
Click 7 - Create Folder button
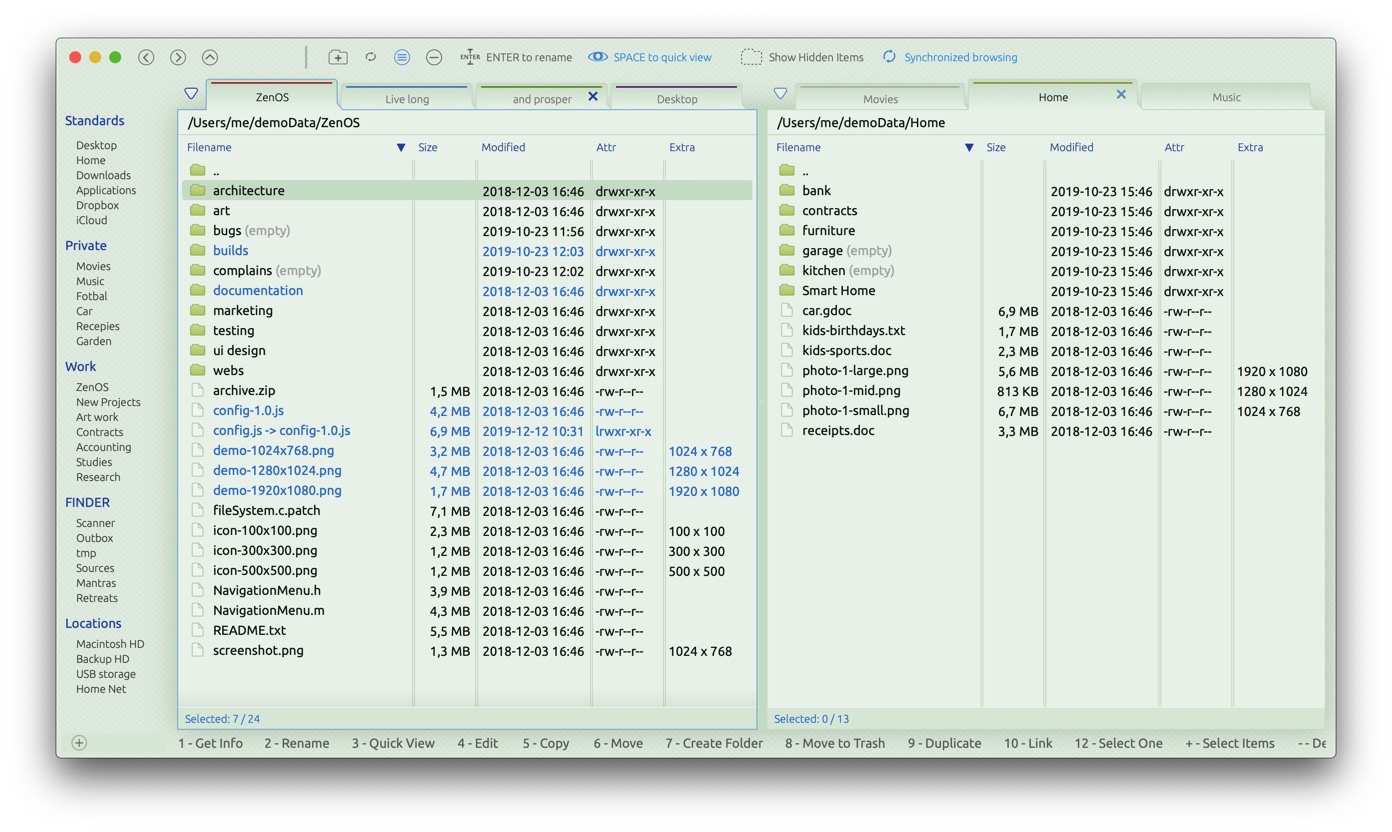[x=714, y=743]
